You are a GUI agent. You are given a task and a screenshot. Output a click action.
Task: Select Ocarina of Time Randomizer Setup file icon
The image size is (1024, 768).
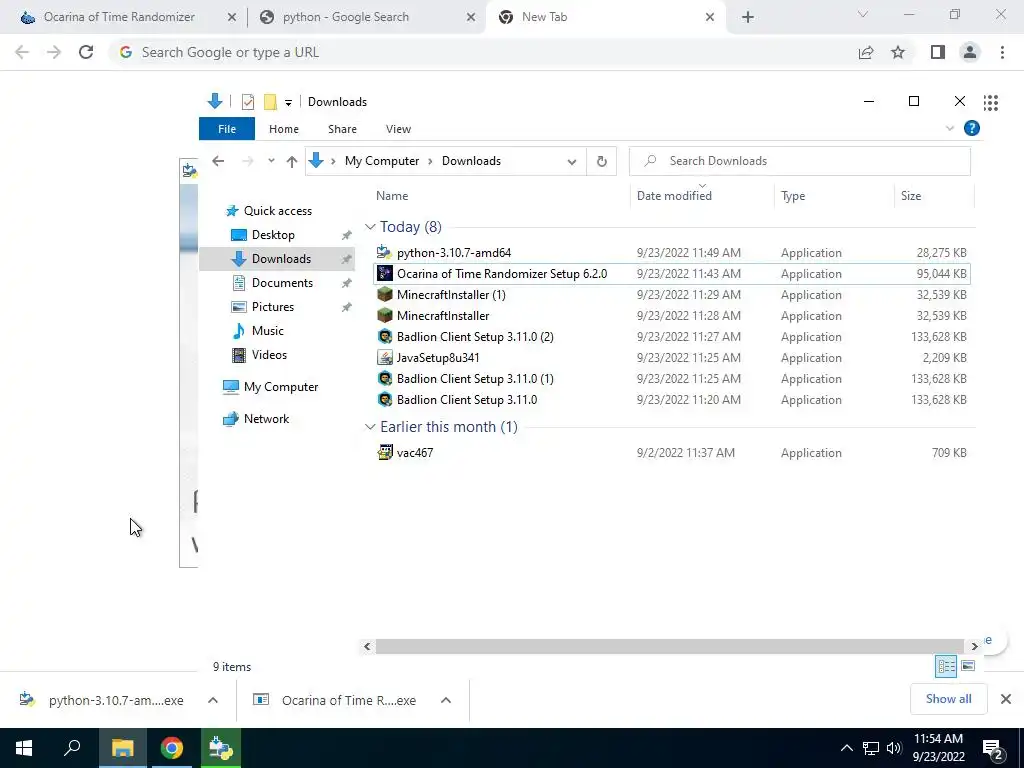pyautogui.click(x=385, y=274)
